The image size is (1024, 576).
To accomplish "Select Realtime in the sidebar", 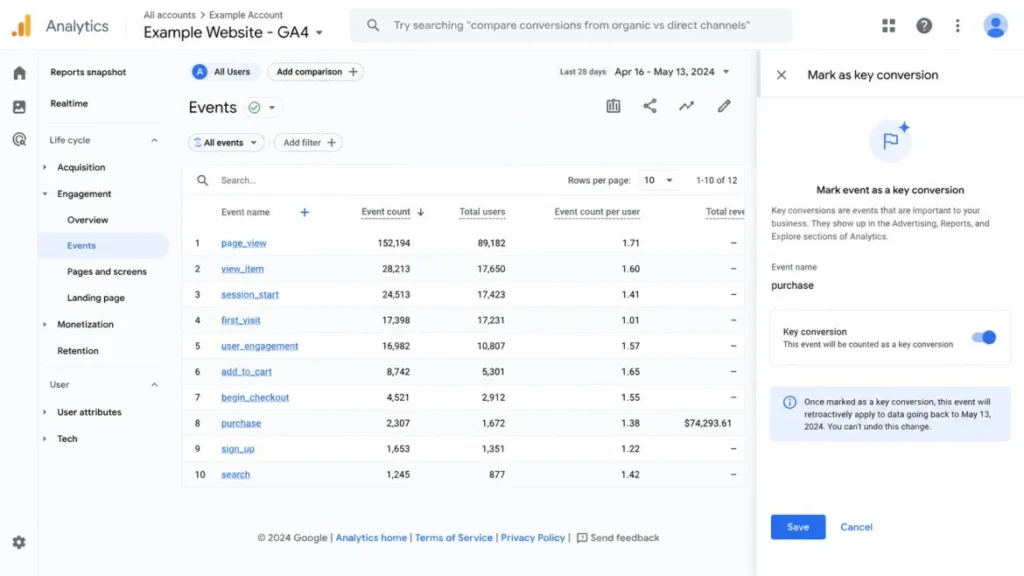I will coord(69,103).
